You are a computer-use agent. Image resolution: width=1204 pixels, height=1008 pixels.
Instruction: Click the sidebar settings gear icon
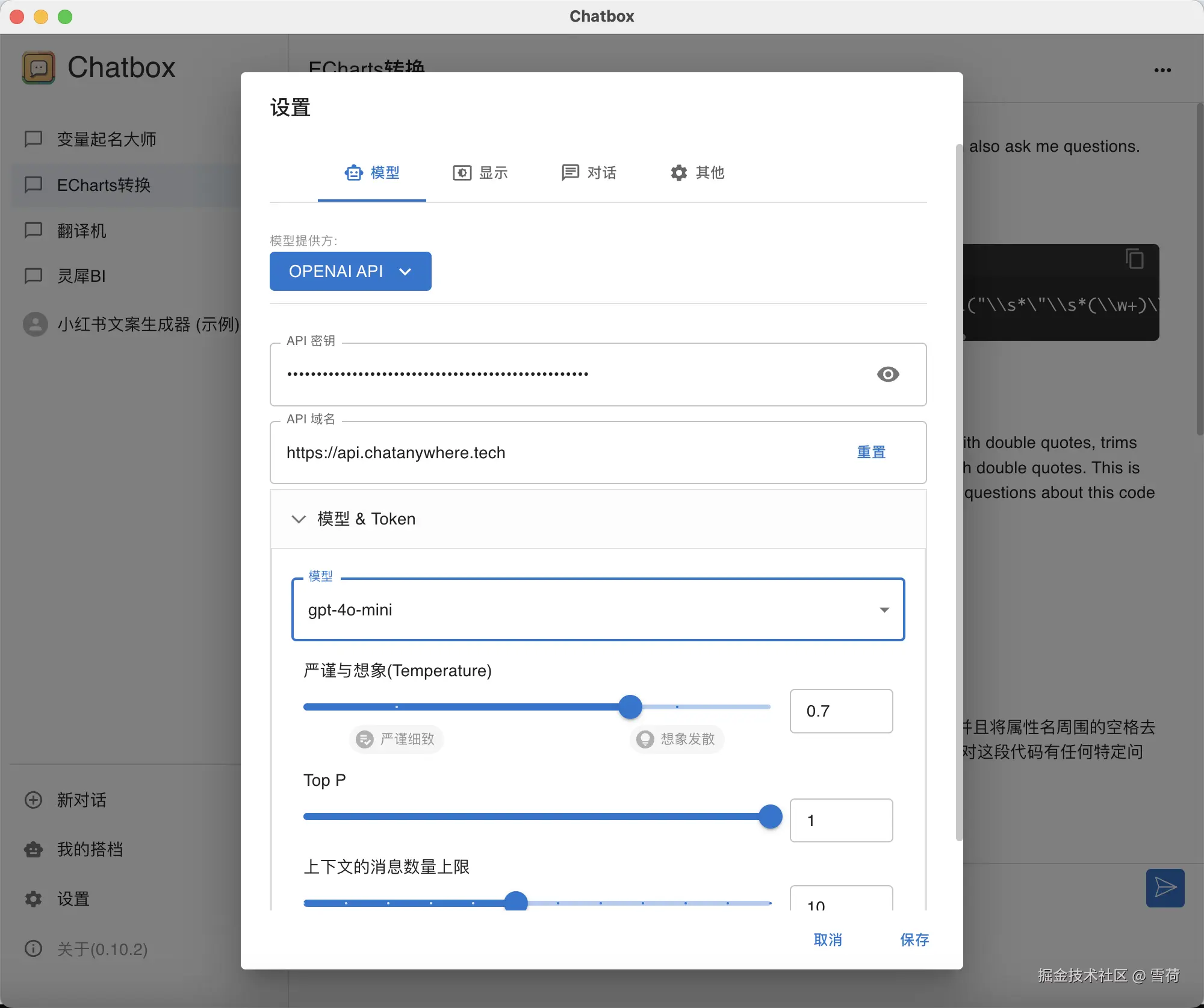(x=33, y=899)
